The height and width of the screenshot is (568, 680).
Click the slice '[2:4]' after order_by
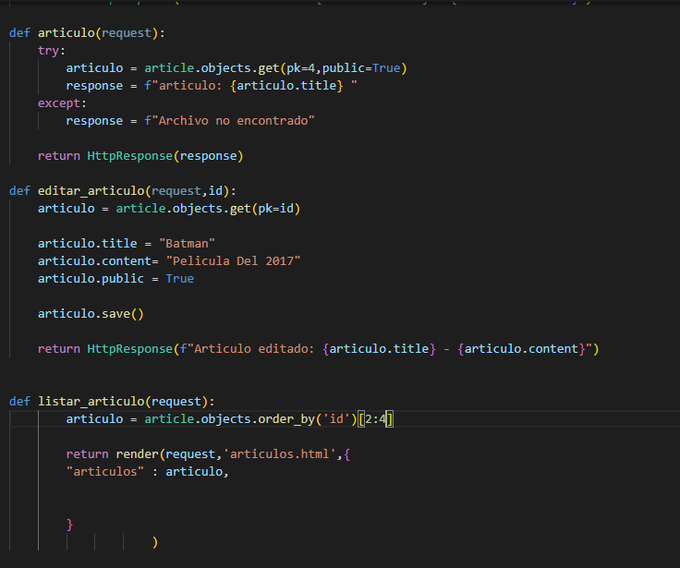pos(376,419)
